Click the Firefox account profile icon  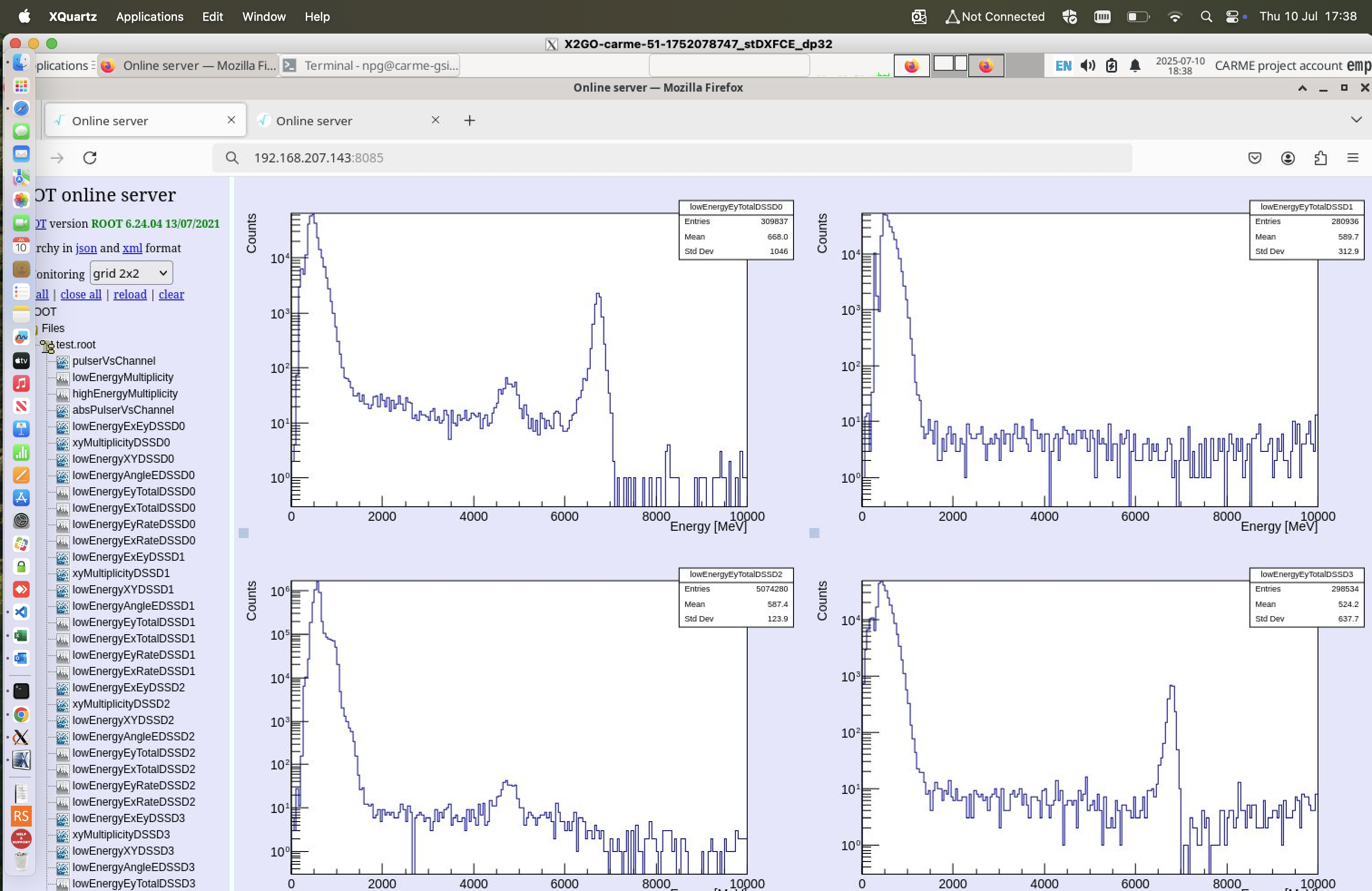tap(1287, 158)
